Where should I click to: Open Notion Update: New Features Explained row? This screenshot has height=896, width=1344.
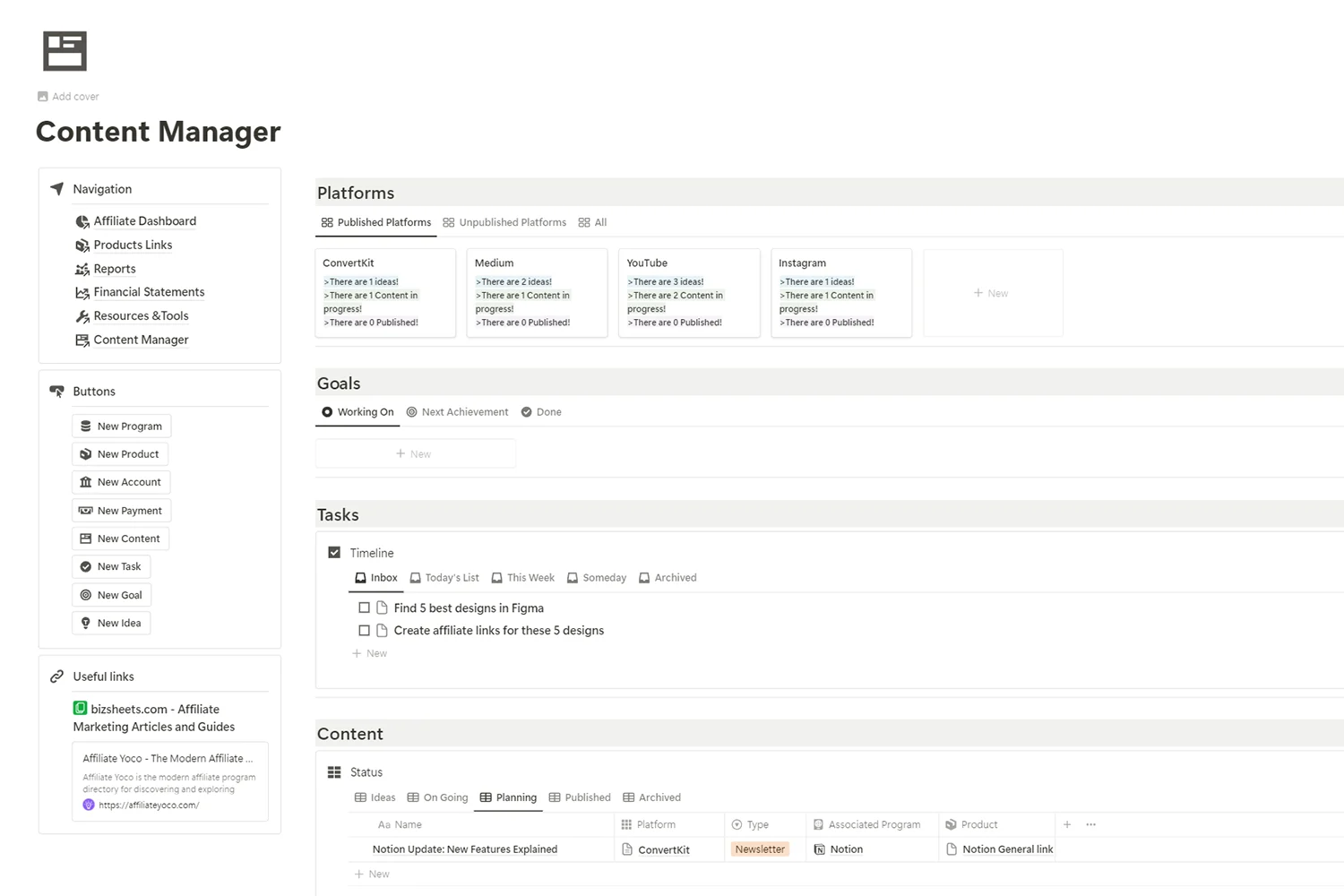(465, 849)
